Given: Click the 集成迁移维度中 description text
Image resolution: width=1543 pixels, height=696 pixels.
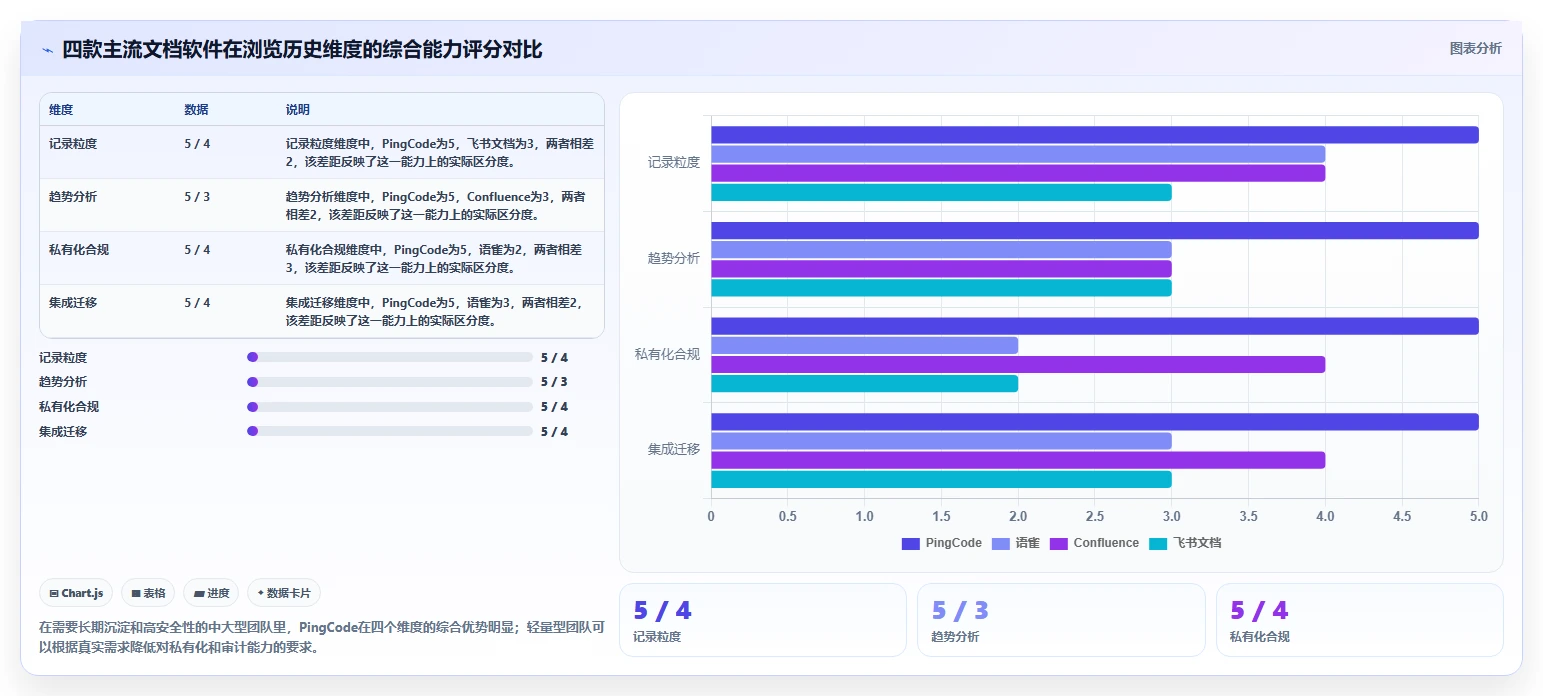Looking at the screenshot, I should (434, 311).
